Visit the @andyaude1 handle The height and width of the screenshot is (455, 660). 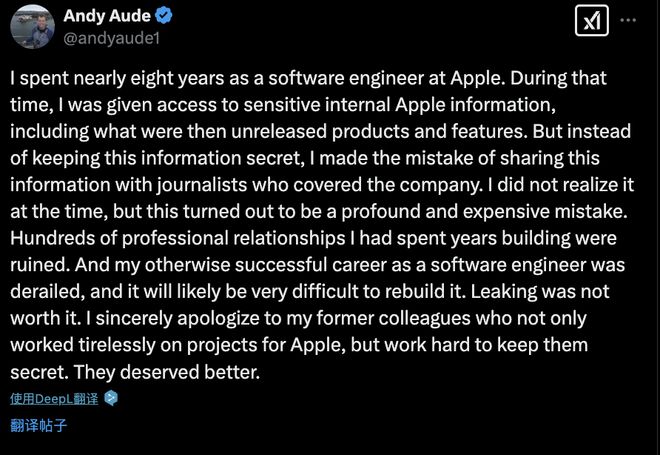click(x=112, y=38)
